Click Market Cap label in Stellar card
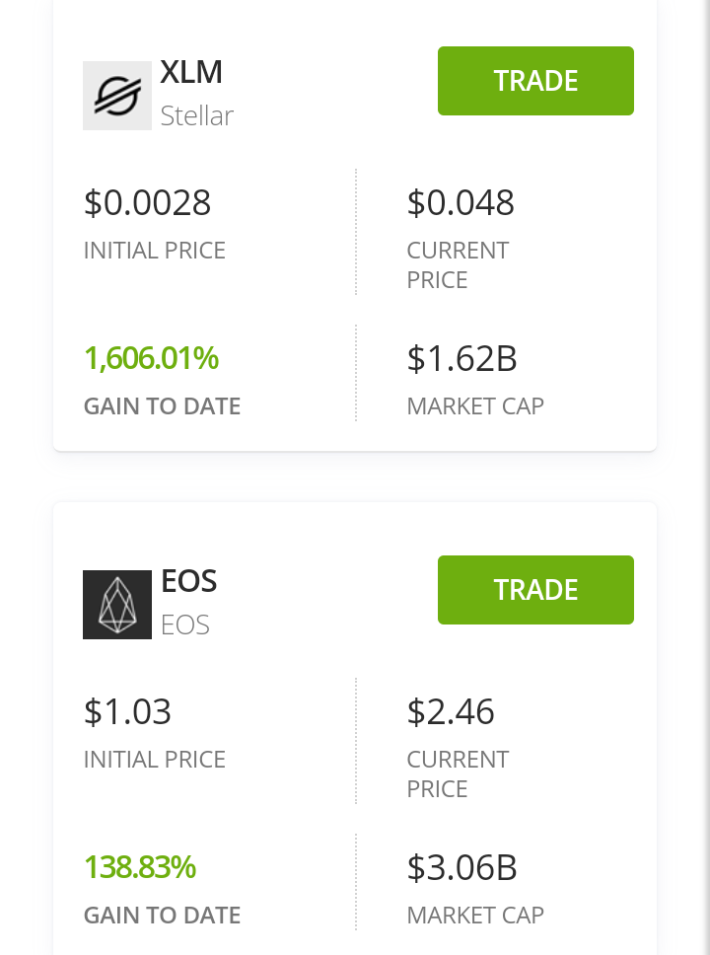 coord(475,406)
